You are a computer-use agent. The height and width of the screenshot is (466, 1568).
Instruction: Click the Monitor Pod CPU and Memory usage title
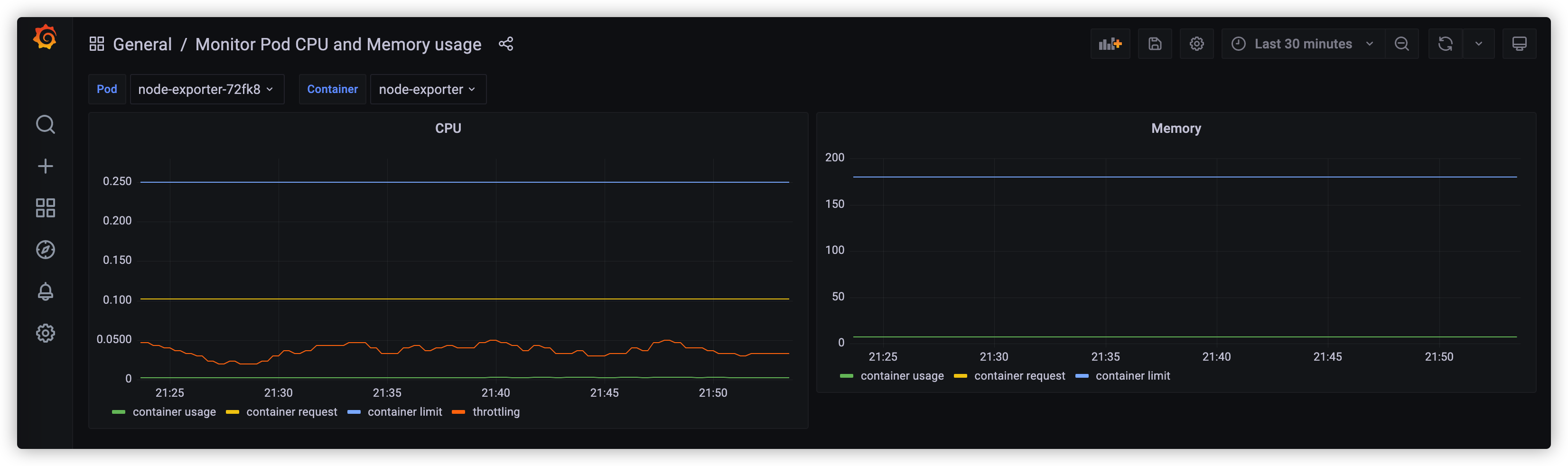click(338, 45)
